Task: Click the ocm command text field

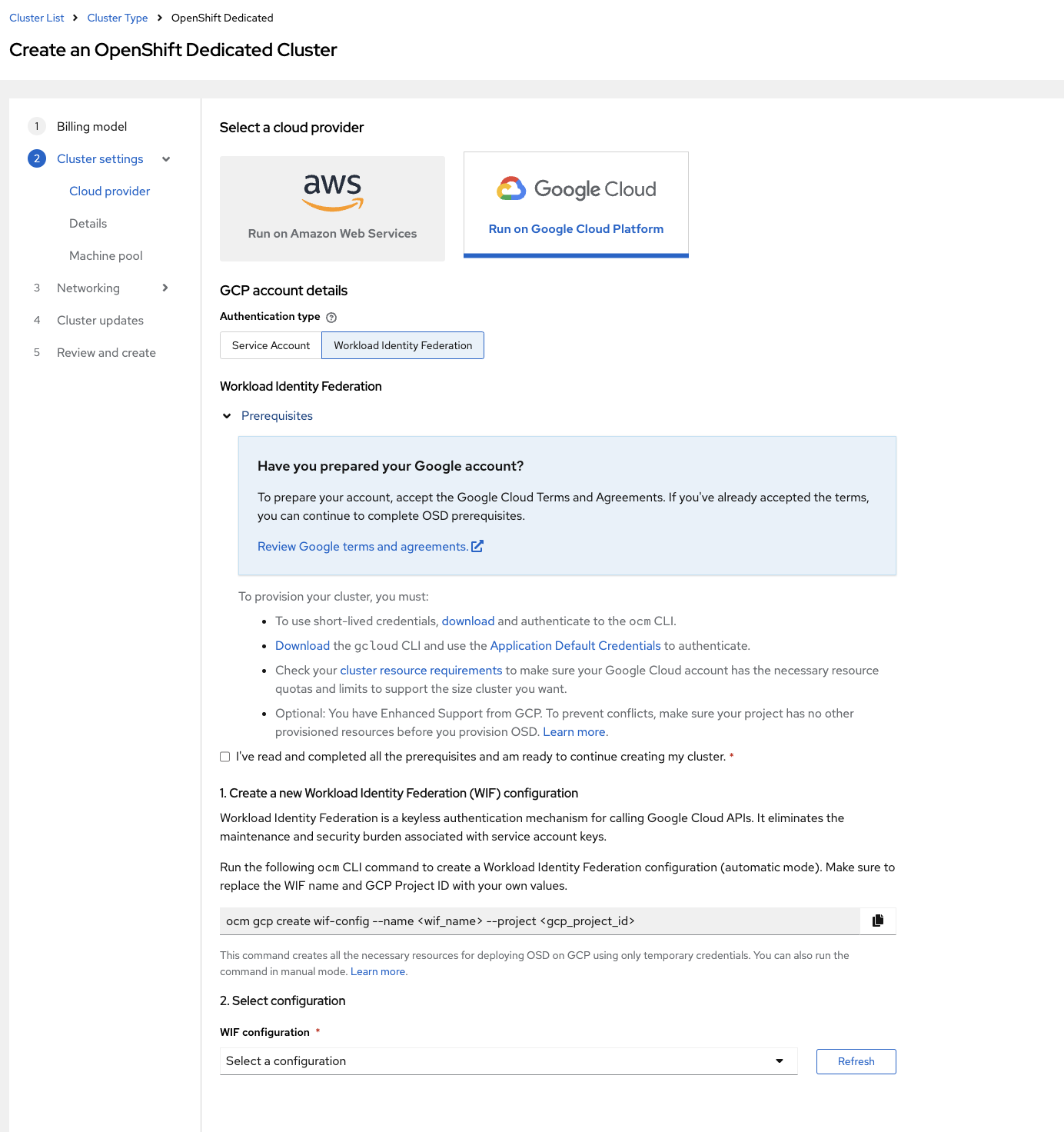Action: pos(540,921)
